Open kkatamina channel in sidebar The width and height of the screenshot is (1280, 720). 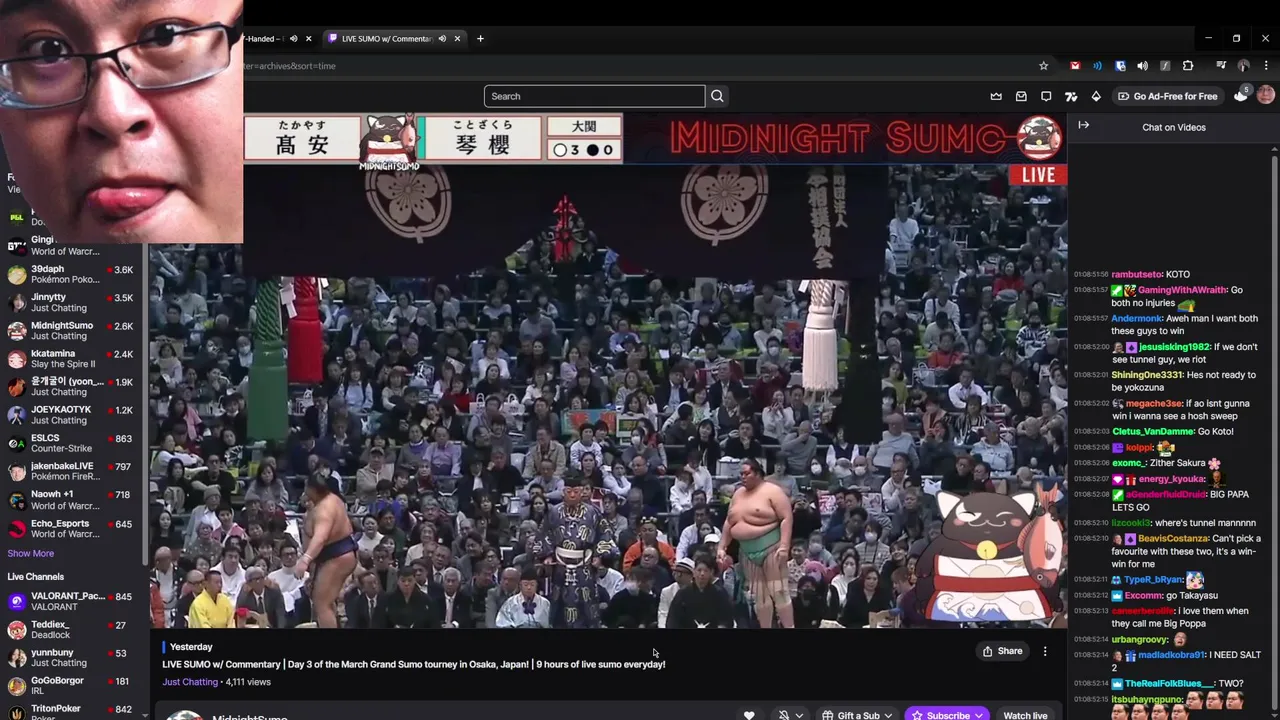coord(72,359)
